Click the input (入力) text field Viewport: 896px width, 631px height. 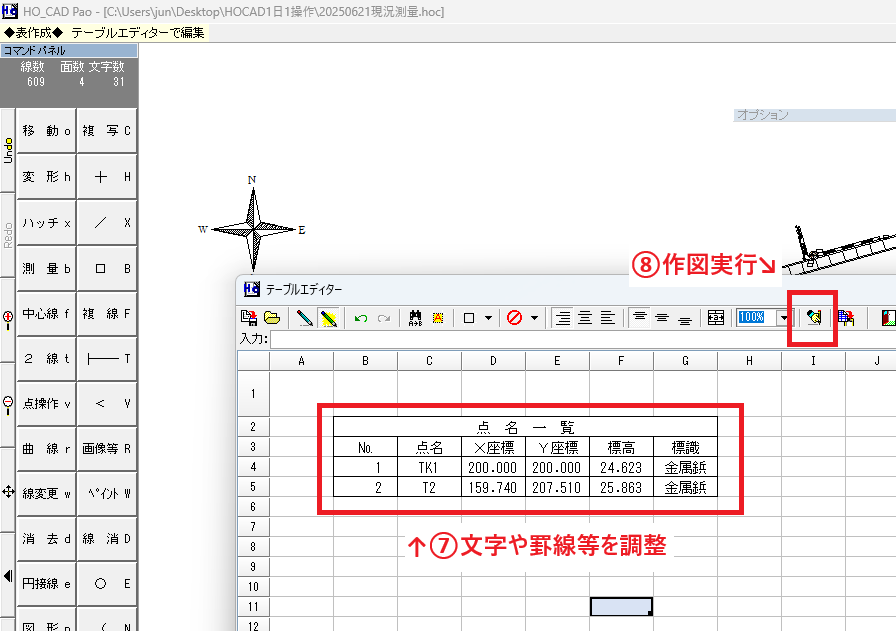pyautogui.click(x=583, y=340)
